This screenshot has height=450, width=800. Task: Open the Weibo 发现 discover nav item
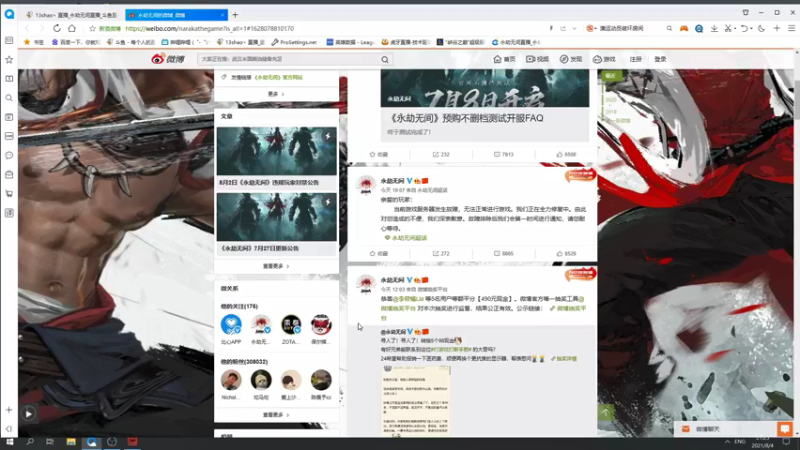point(570,59)
